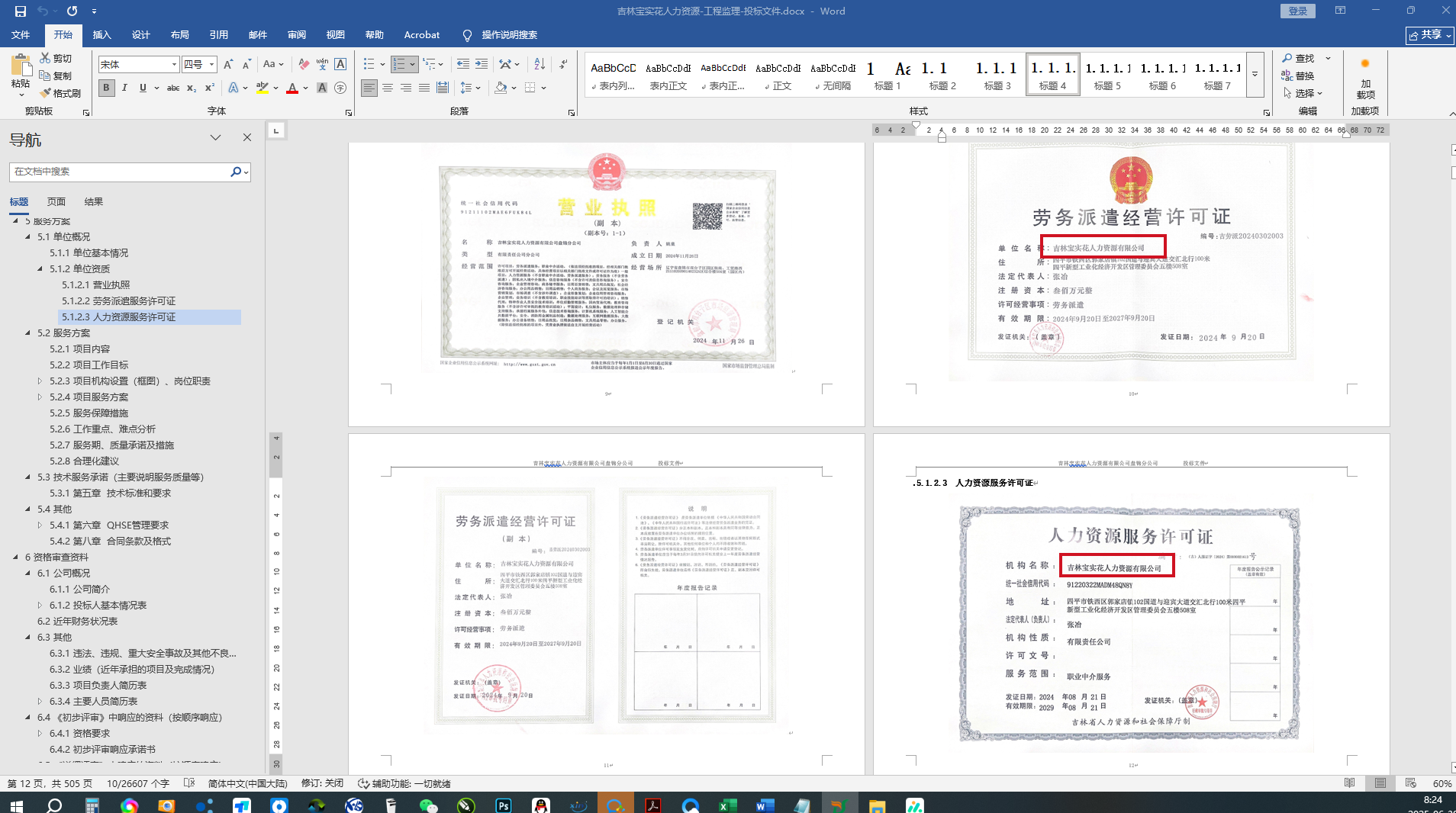Collapse the 6 资格审查资料 node

click(16, 558)
